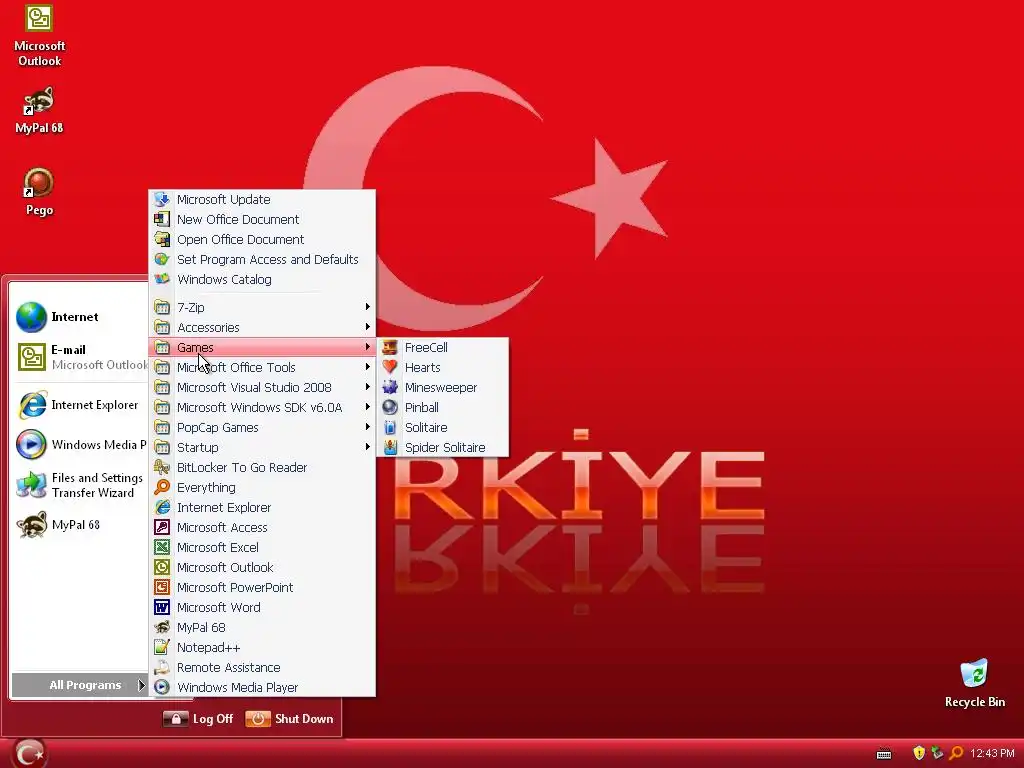1024x768 pixels.
Task: Click the Remote Assistance icon
Action: pos(162,667)
